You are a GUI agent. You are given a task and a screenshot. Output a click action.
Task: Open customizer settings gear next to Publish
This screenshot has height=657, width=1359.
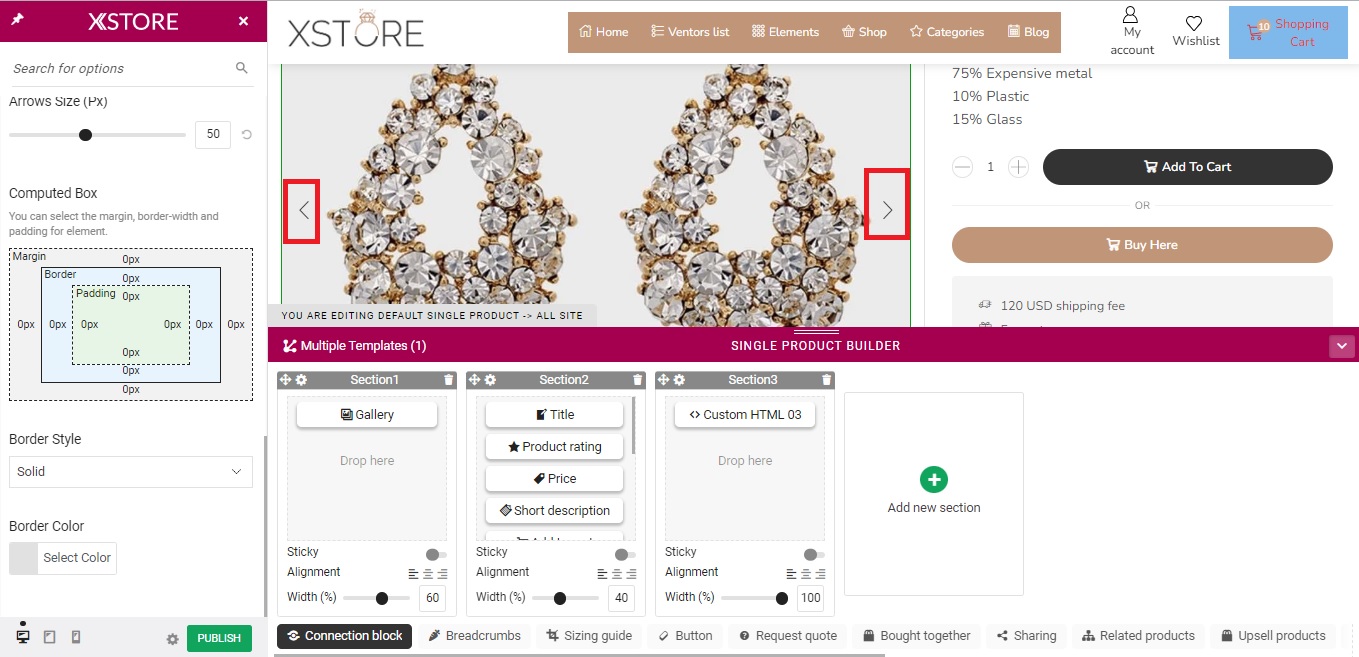tap(172, 639)
